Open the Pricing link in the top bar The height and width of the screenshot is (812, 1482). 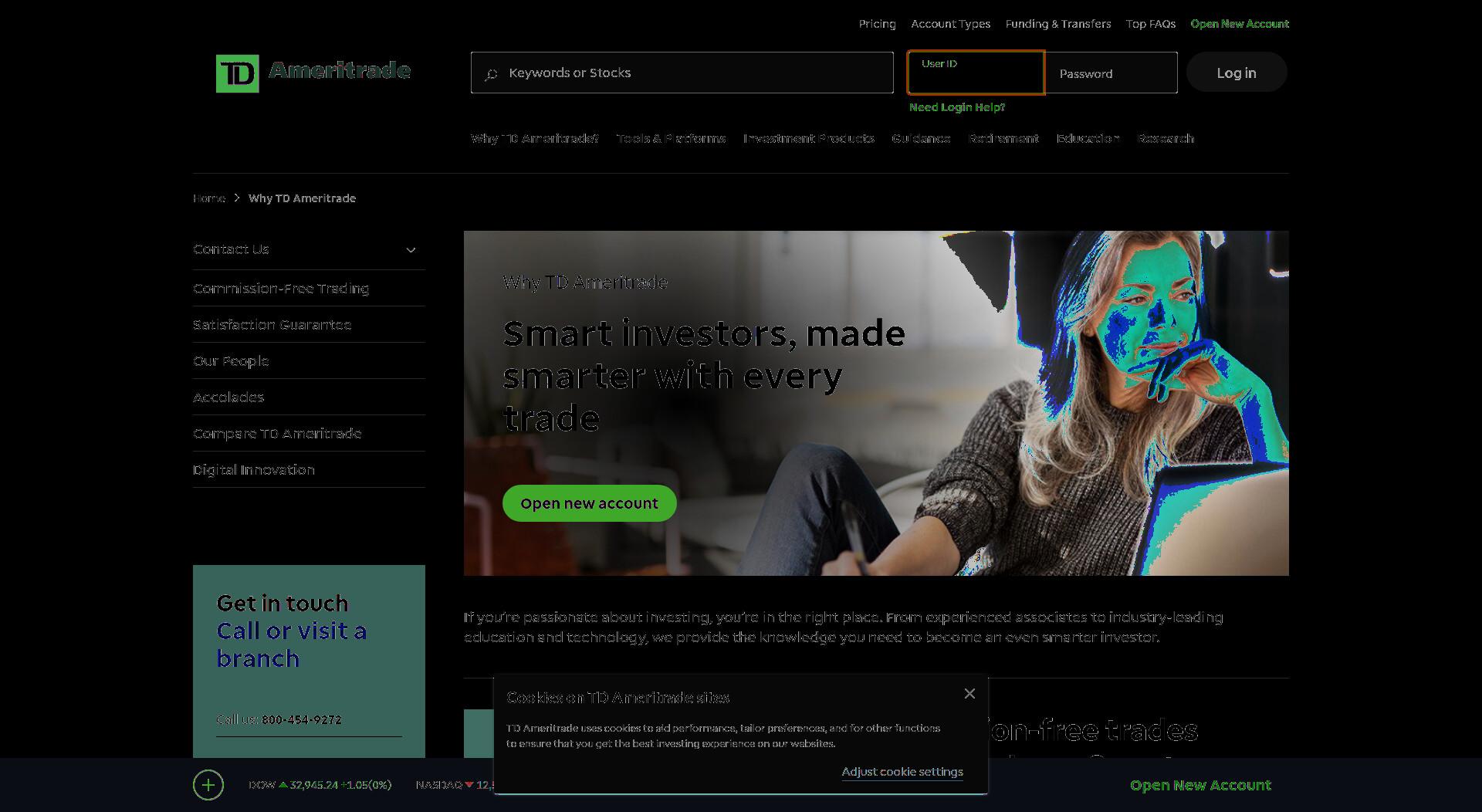click(x=877, y=24)
